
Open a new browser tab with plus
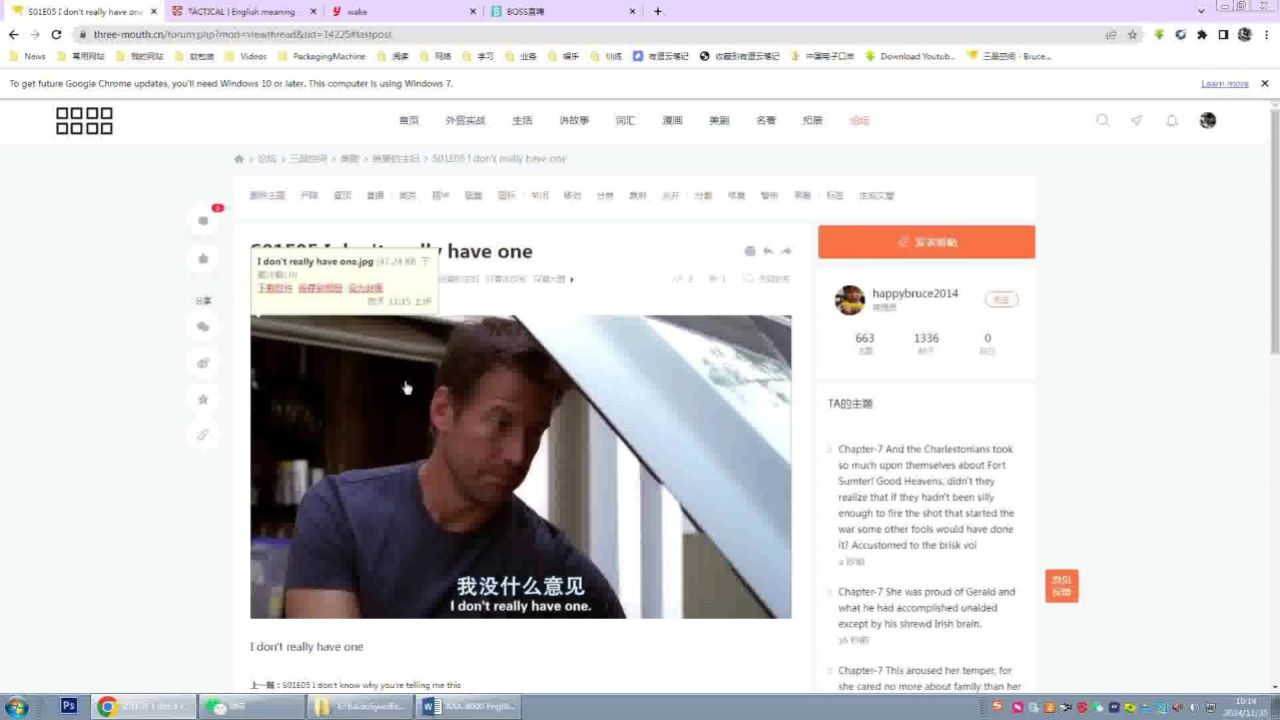click(x=657, y=11)
